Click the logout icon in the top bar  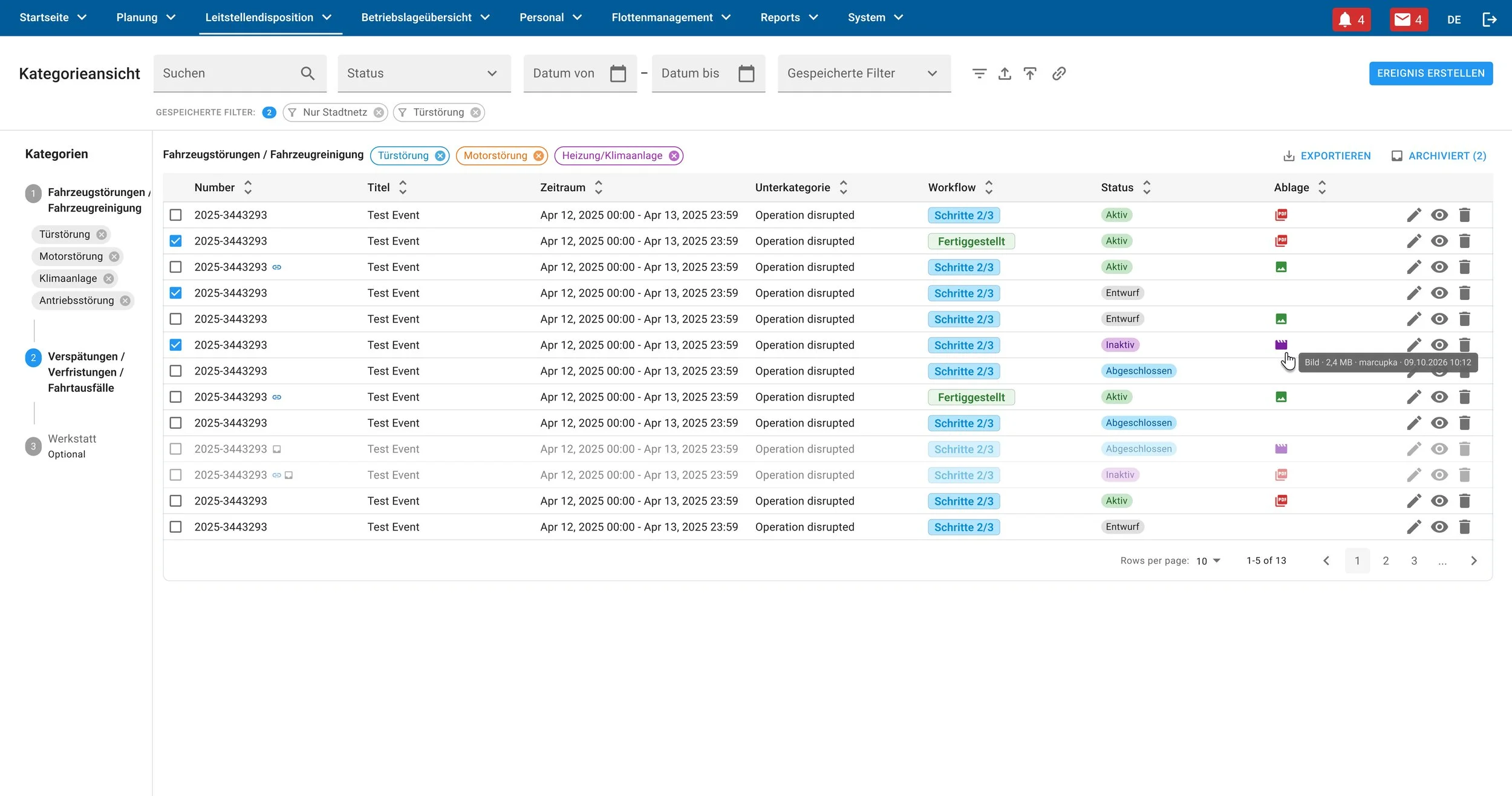tap(1489, 19)
